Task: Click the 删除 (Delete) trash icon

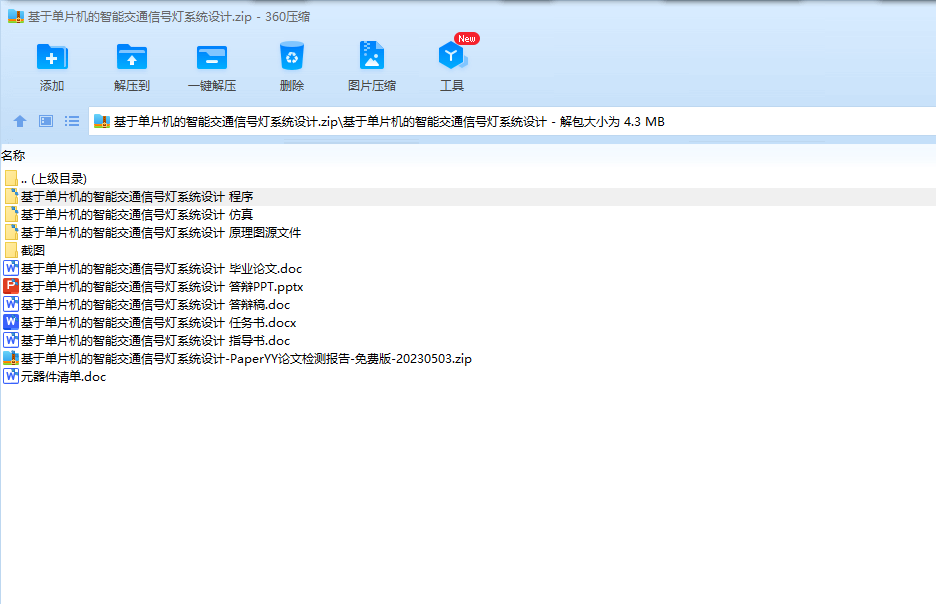Action: (x=292, y=56)
